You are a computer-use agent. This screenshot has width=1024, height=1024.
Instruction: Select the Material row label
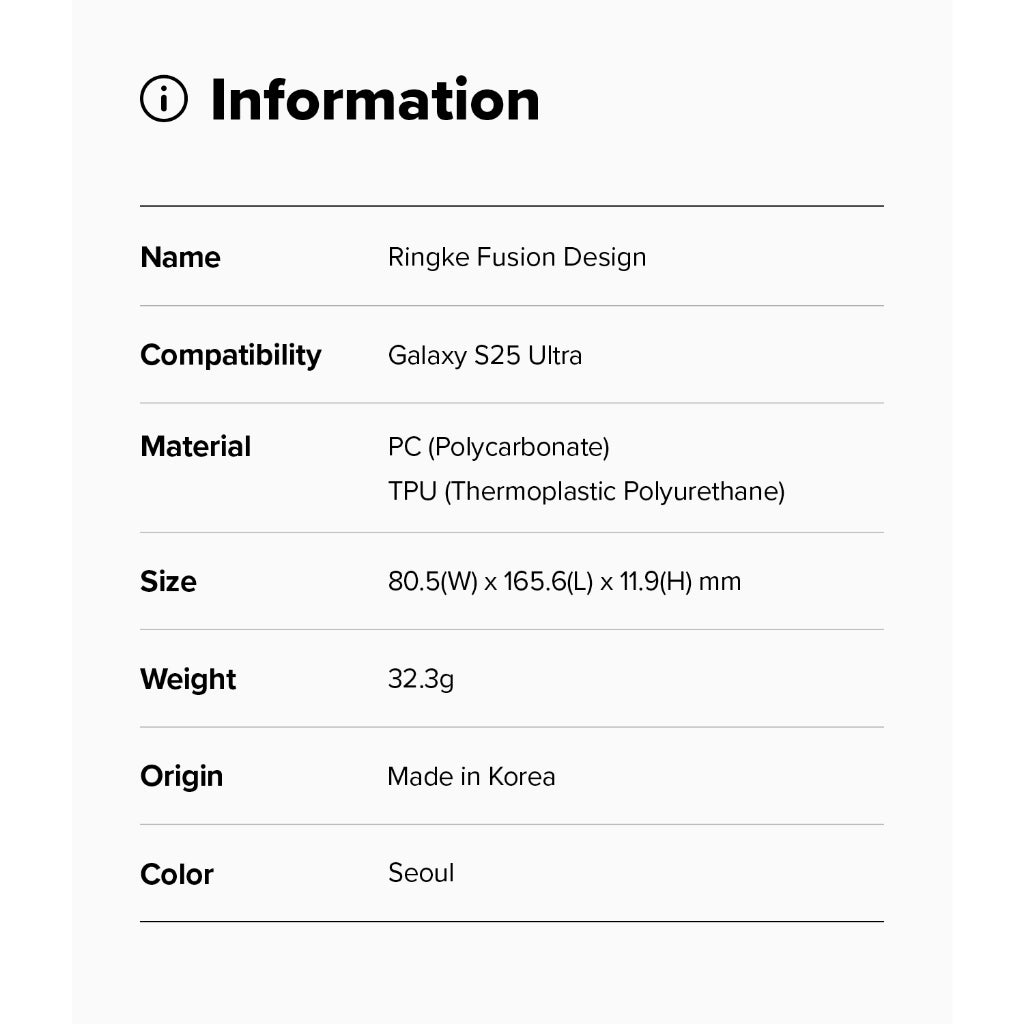pos(195,446)
